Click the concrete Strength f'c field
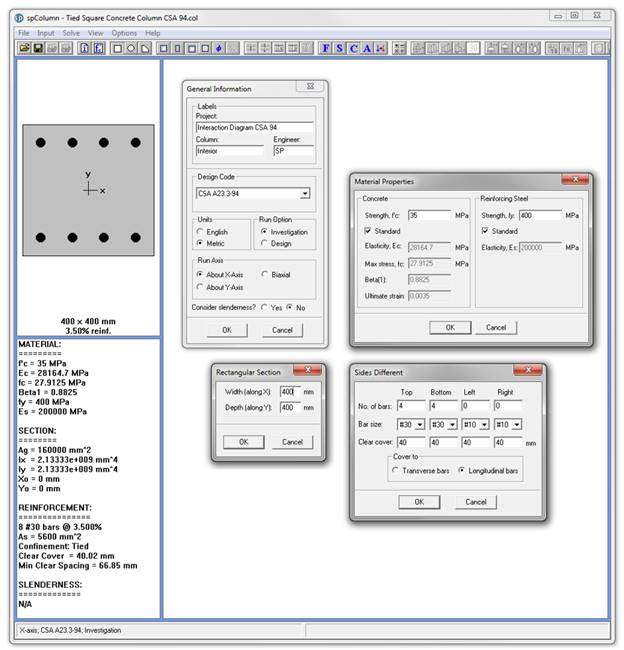The image size is (624, 650). coord(429,215)
